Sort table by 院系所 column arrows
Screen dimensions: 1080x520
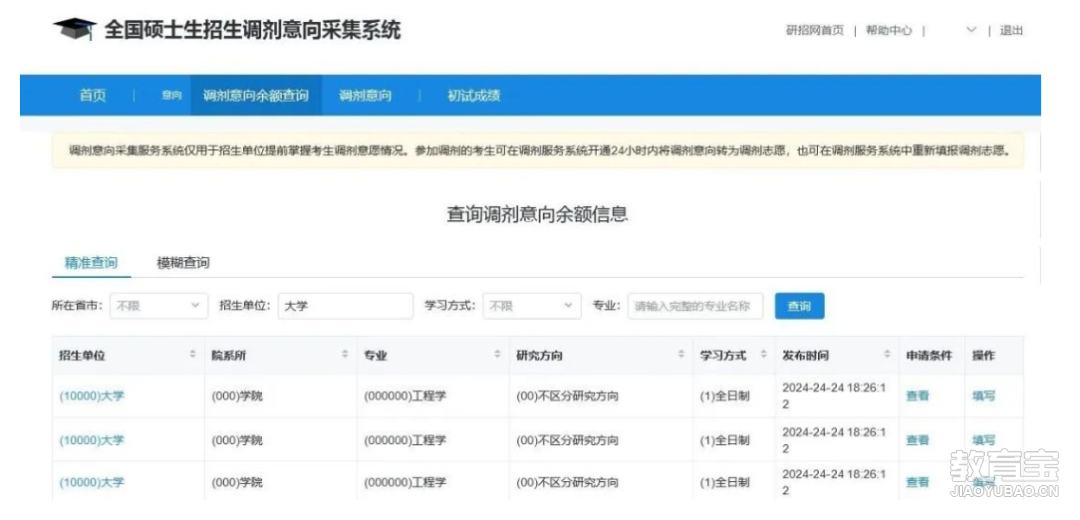(x=345, y=355)
